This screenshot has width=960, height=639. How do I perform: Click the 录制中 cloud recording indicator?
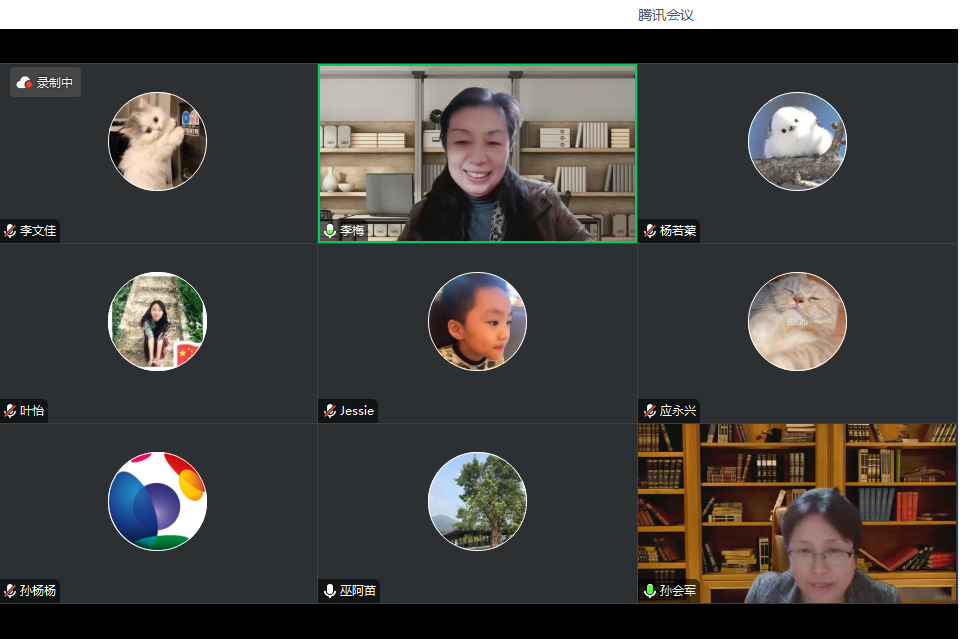[x=45, y=83]
